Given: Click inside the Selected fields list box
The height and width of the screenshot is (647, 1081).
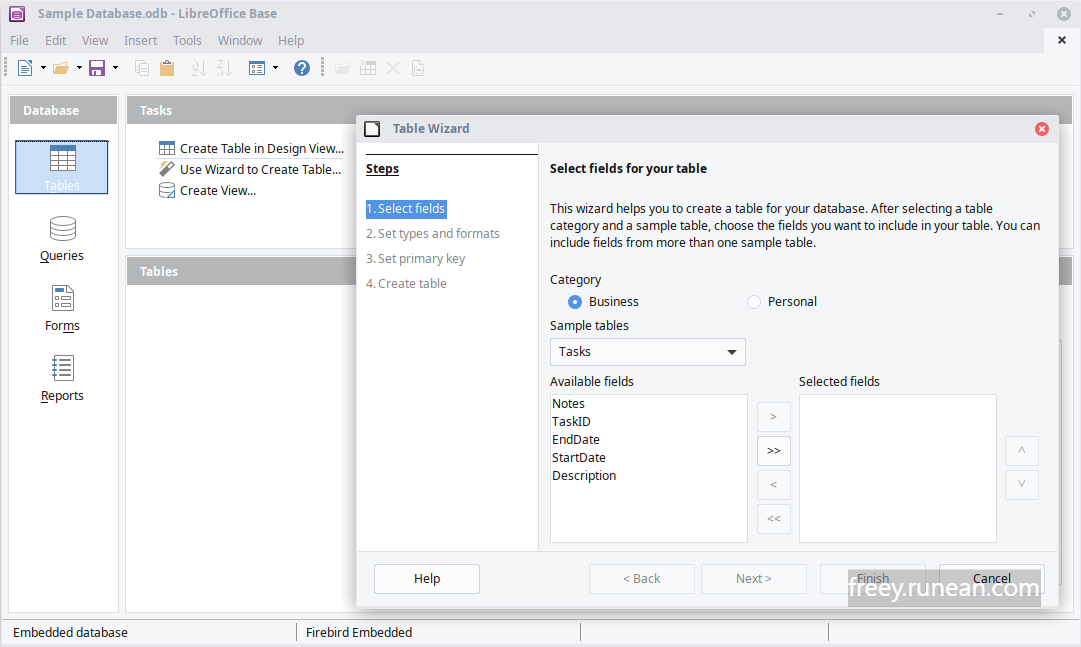Looking at the screenshot, I should point(898,468).
